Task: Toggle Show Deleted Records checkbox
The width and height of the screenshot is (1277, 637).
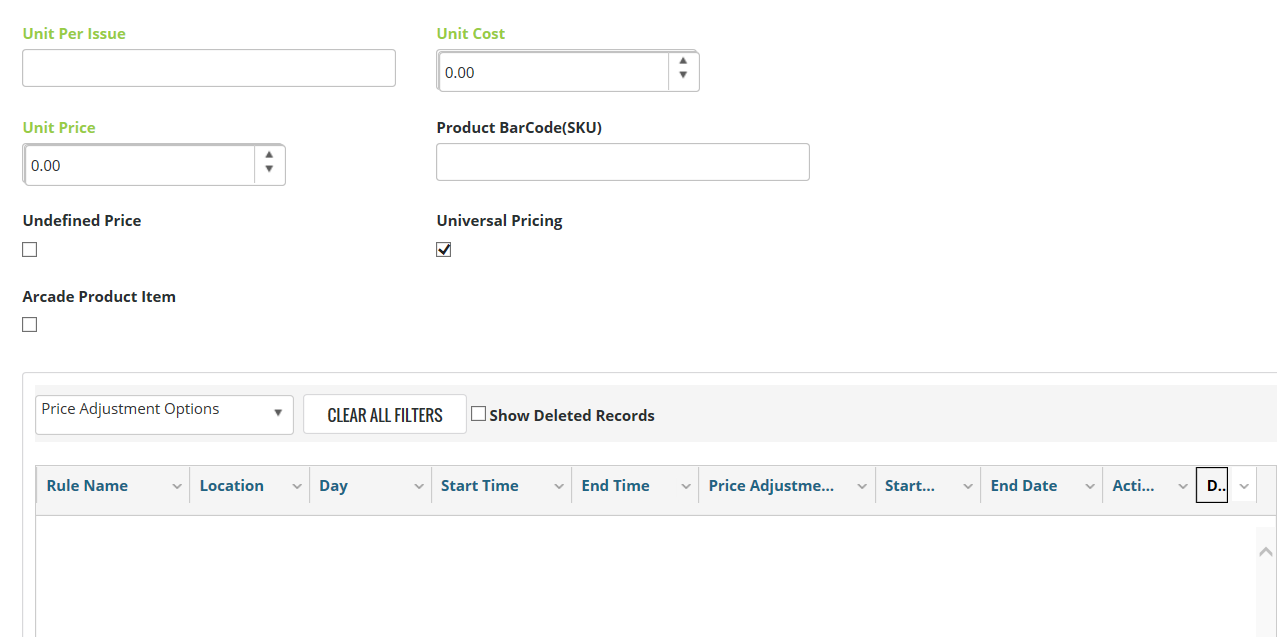Action: (479, 414)
